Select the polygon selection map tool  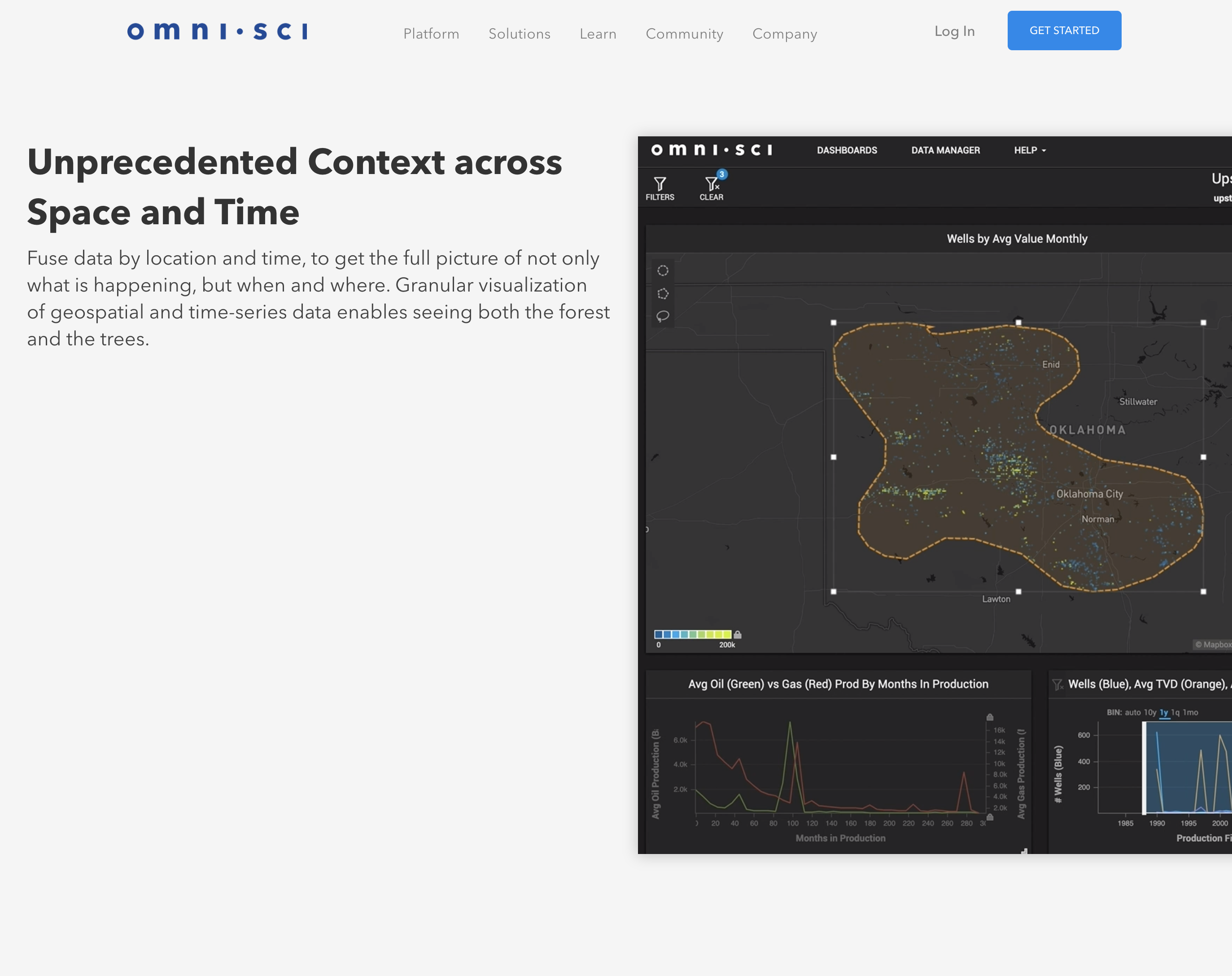point(663,294)
